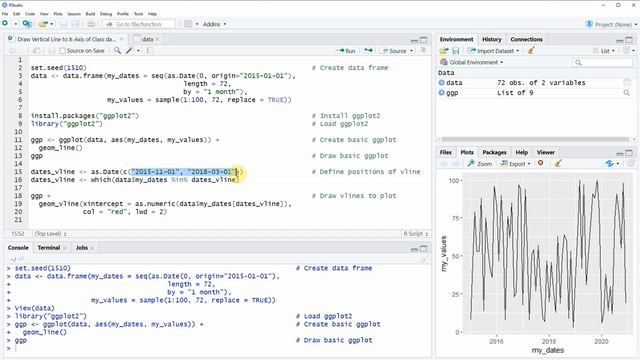Click the inspect magnifier icon for ggp row
Viewport: 640px width, 360px height.
[x=627, y=93]
